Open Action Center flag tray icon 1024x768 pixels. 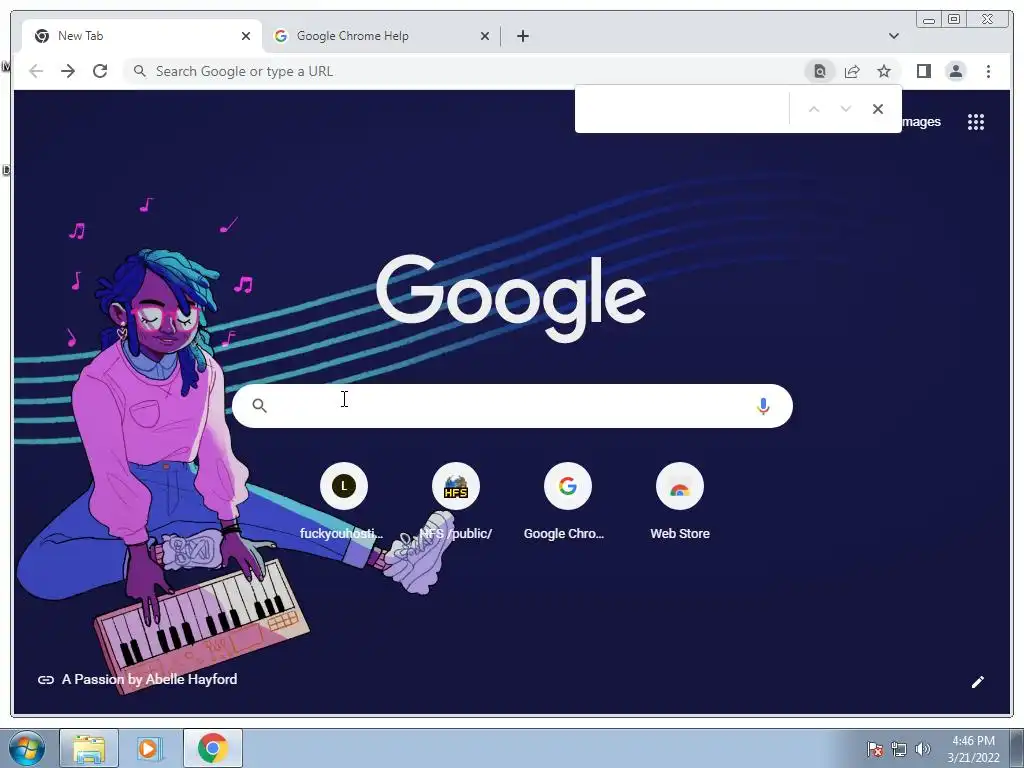[x=875, y=749]
